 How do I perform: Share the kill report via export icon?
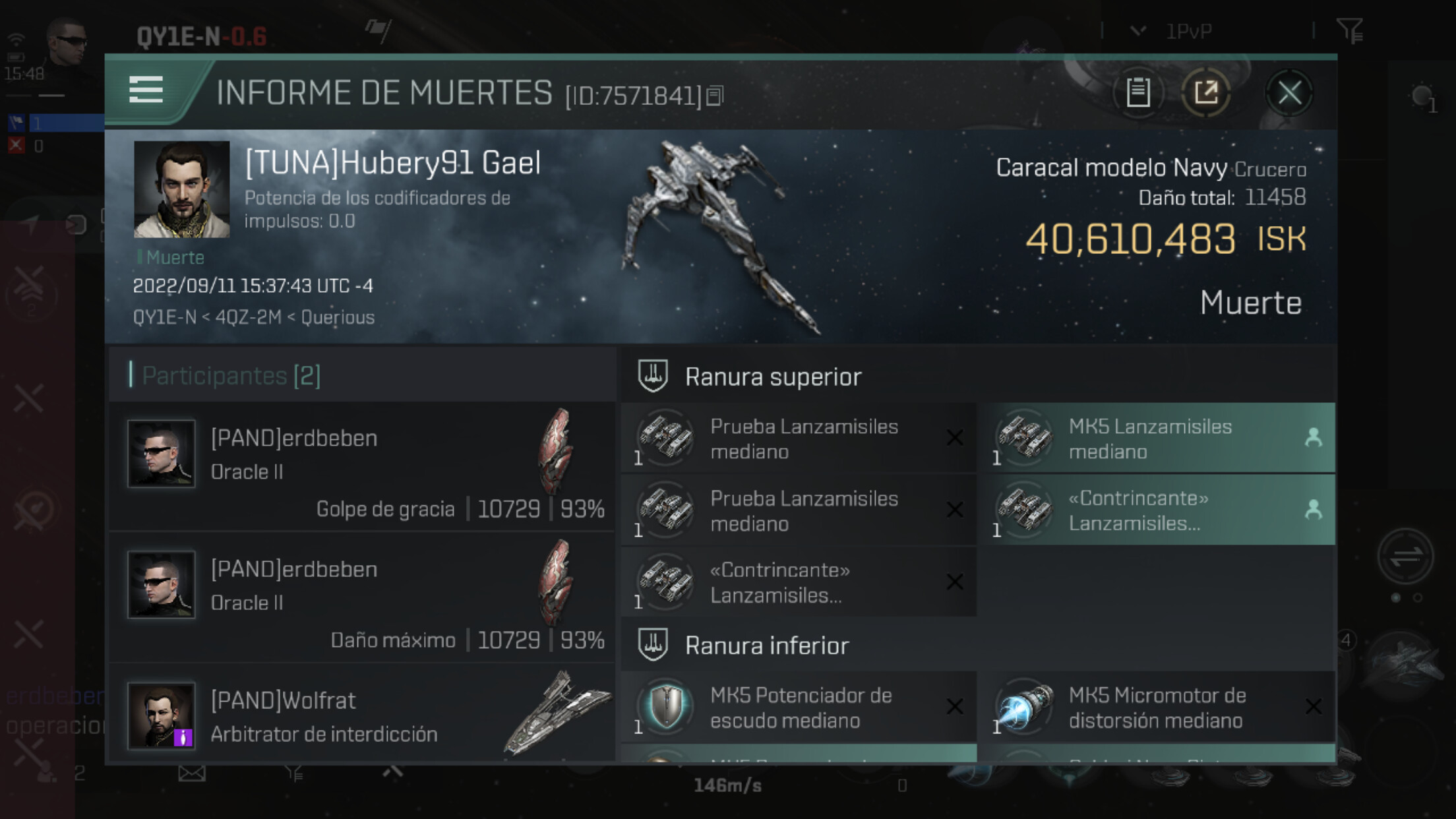1206,92
